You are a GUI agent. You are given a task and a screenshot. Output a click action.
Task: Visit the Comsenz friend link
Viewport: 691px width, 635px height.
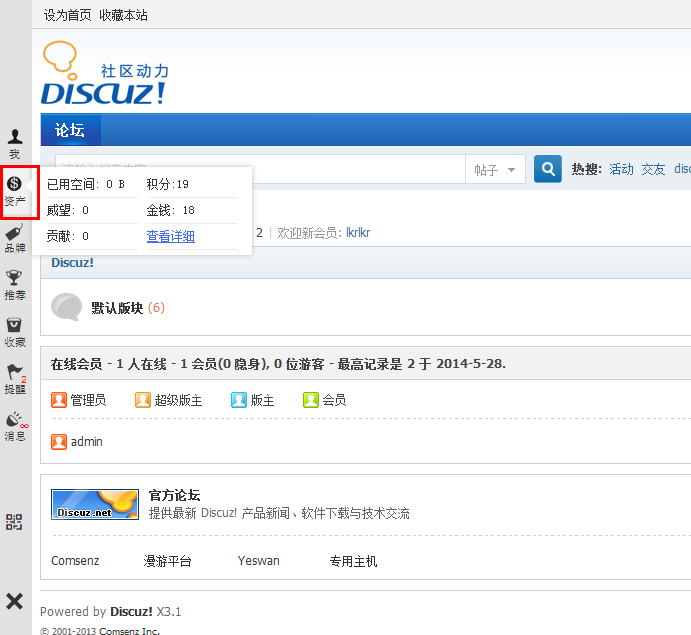coord(75,561)
